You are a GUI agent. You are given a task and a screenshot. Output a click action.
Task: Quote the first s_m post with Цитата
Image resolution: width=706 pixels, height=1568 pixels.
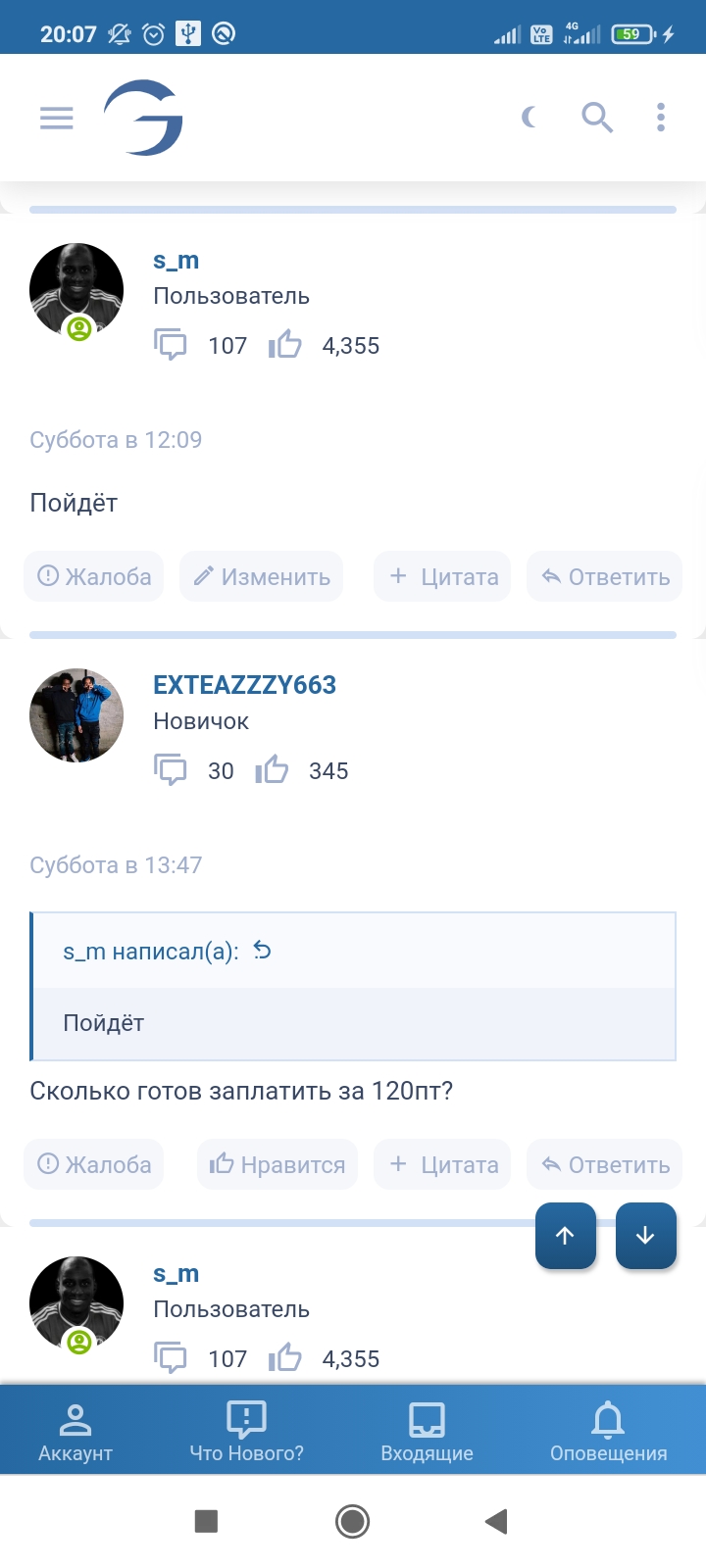pos(443,576)
